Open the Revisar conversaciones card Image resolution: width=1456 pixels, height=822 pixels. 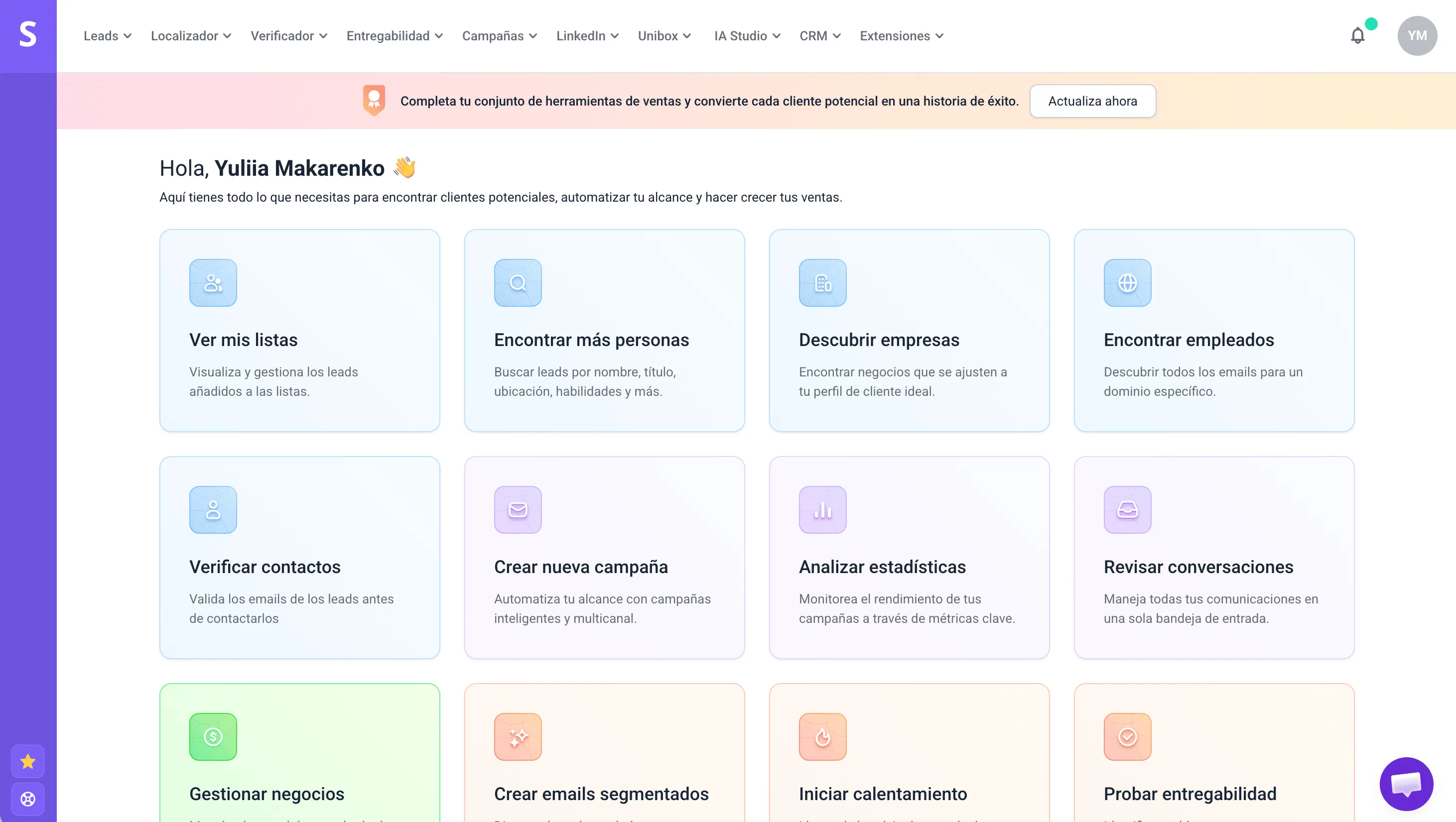[x=1213, y=558]
